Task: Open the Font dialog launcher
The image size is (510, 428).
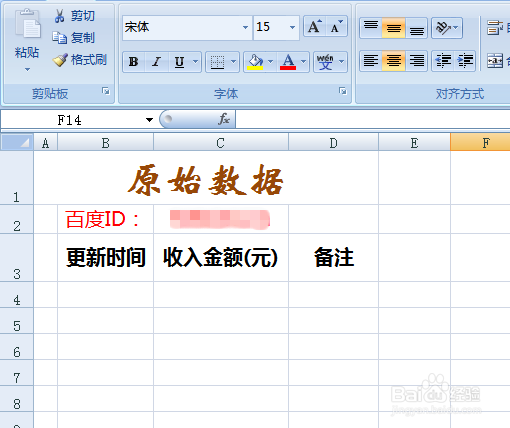Action: [x=343, y=91]
